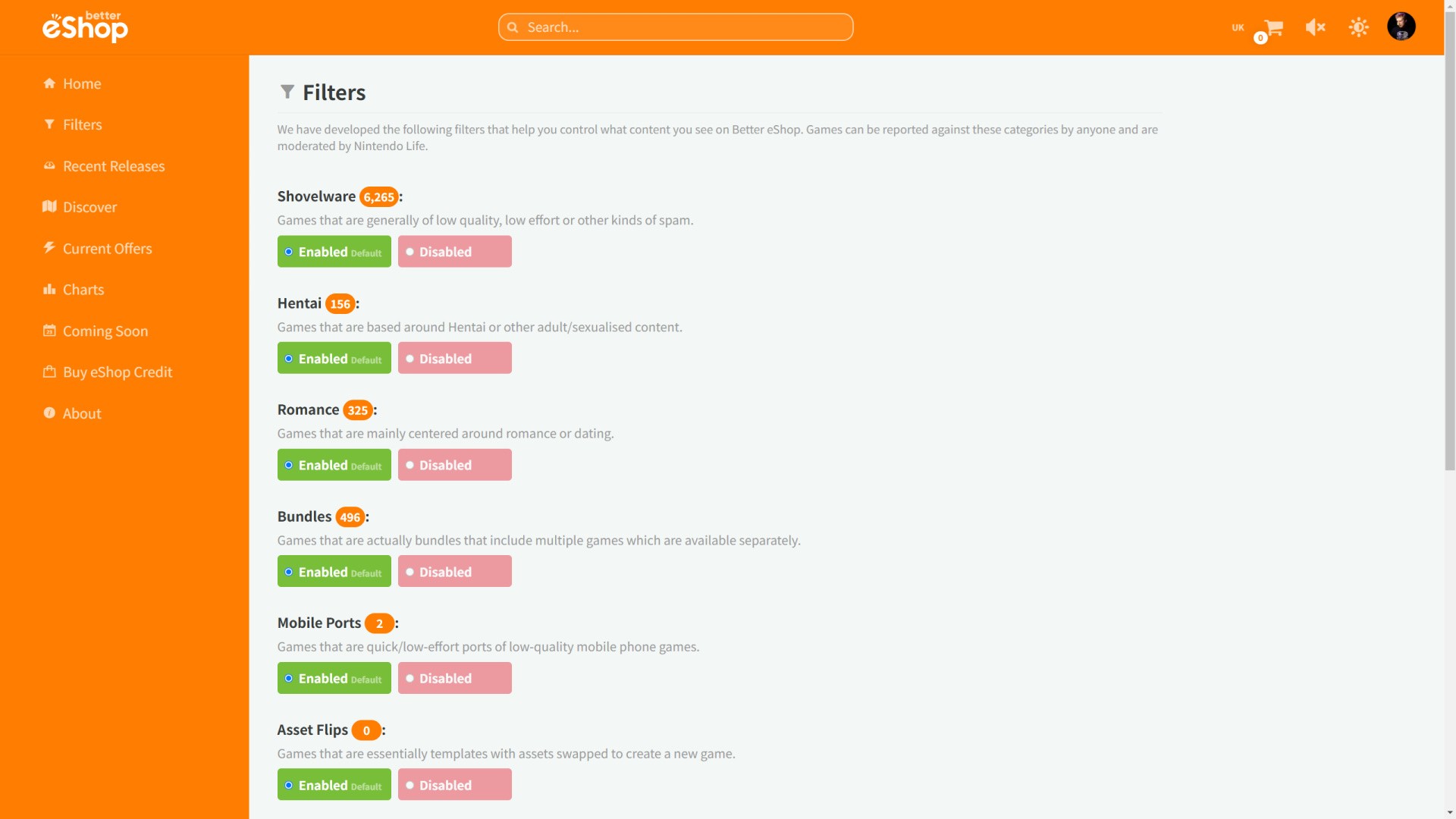This screenshot has height=819, width=1456.
Task: Click the Better eShop logo
Action: (85, 27)
